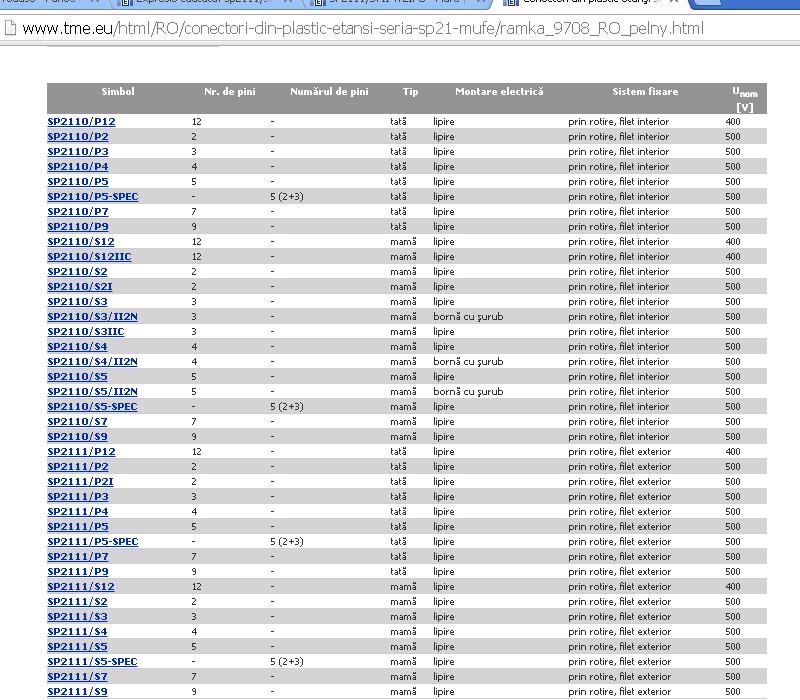The height and width of the screenshot is (700, 800).
Task: Open the SP2111/P3 product link
Action: (78, 496)
